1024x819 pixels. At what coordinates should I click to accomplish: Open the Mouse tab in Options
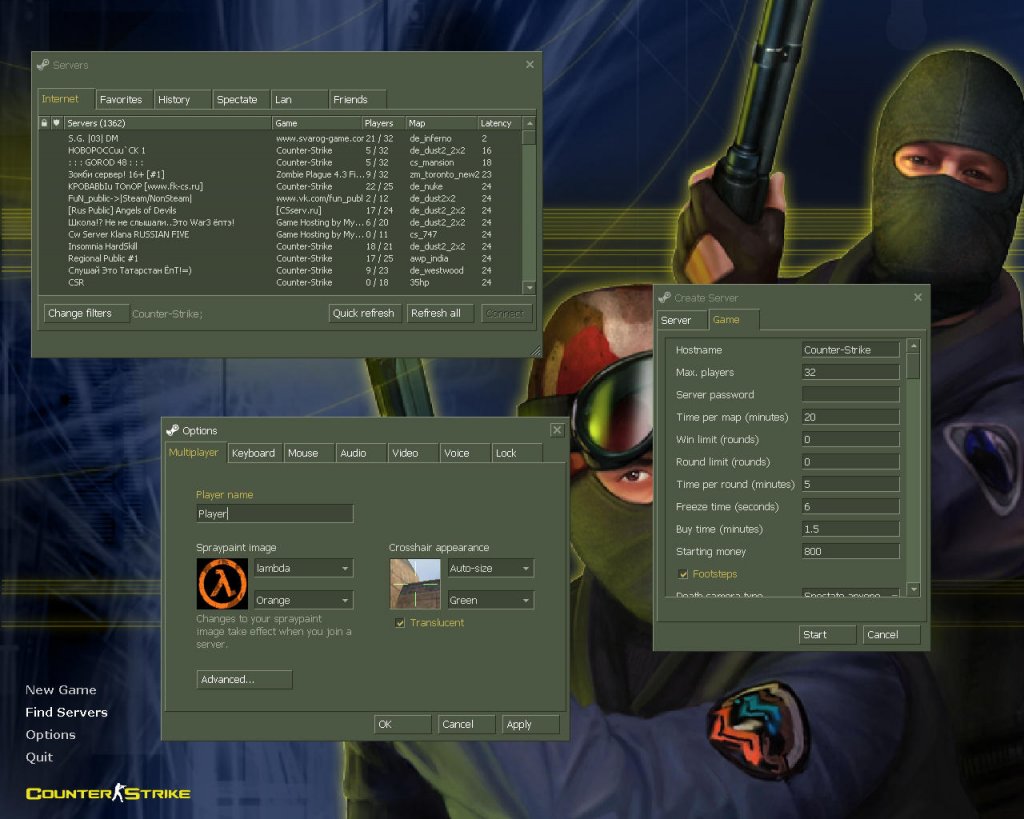309,453
